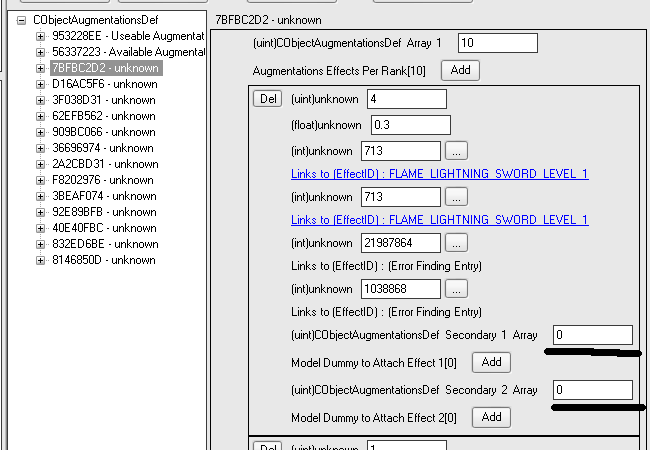Expand the D16AC5F6 unknown tree node

tap(40, 84)
